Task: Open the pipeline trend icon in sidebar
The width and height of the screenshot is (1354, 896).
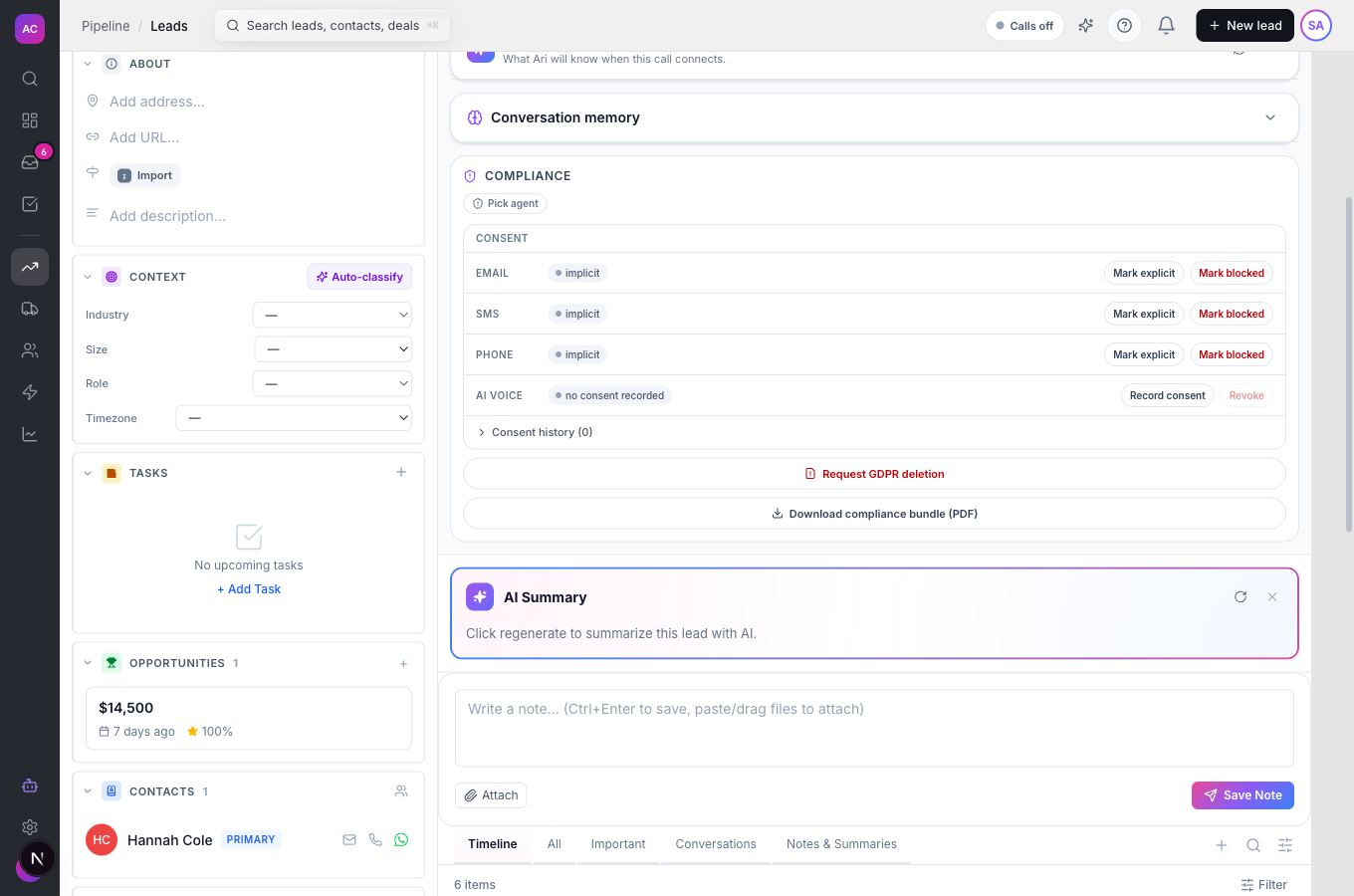Action: 30,267
